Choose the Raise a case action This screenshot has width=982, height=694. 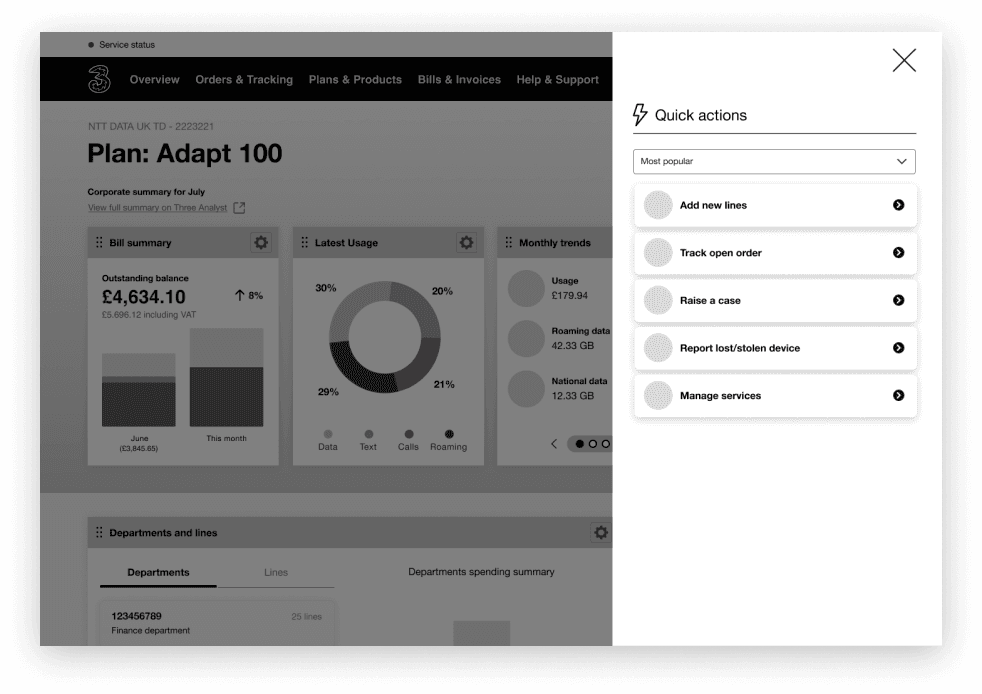775,301
